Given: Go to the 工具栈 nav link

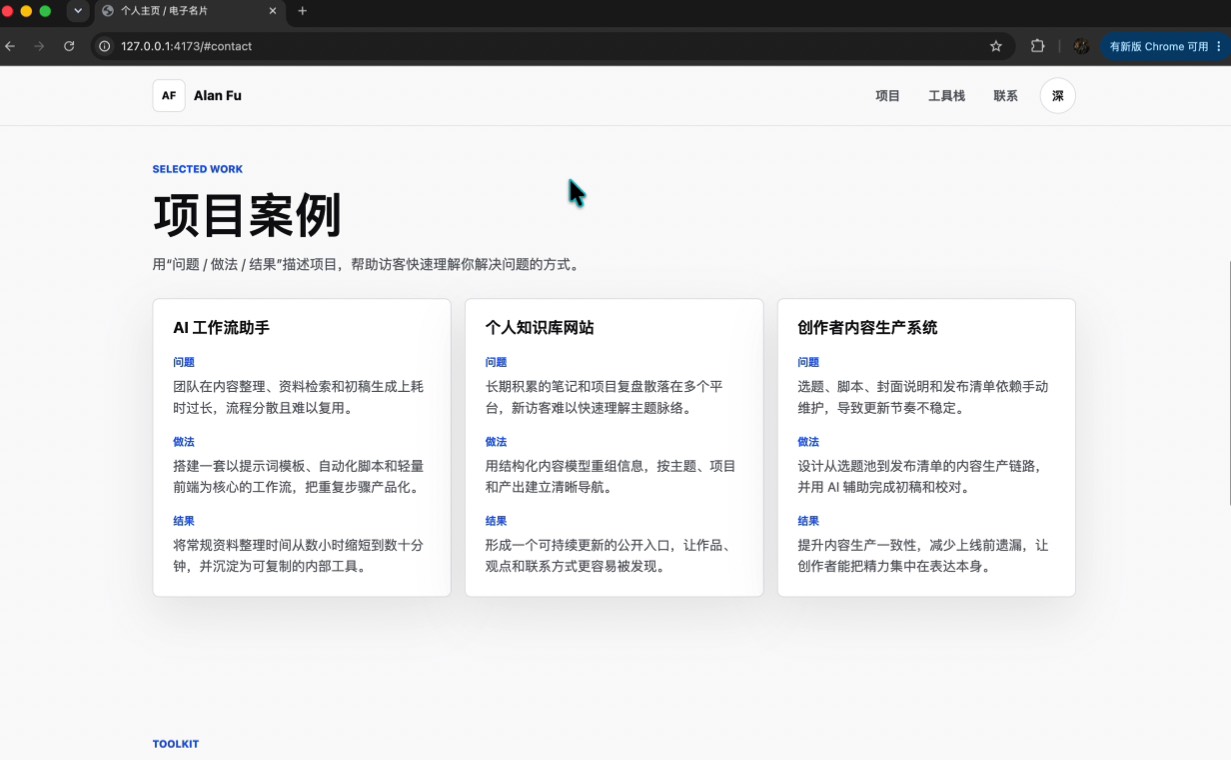Looking at the screenshot, I should 947,96.
